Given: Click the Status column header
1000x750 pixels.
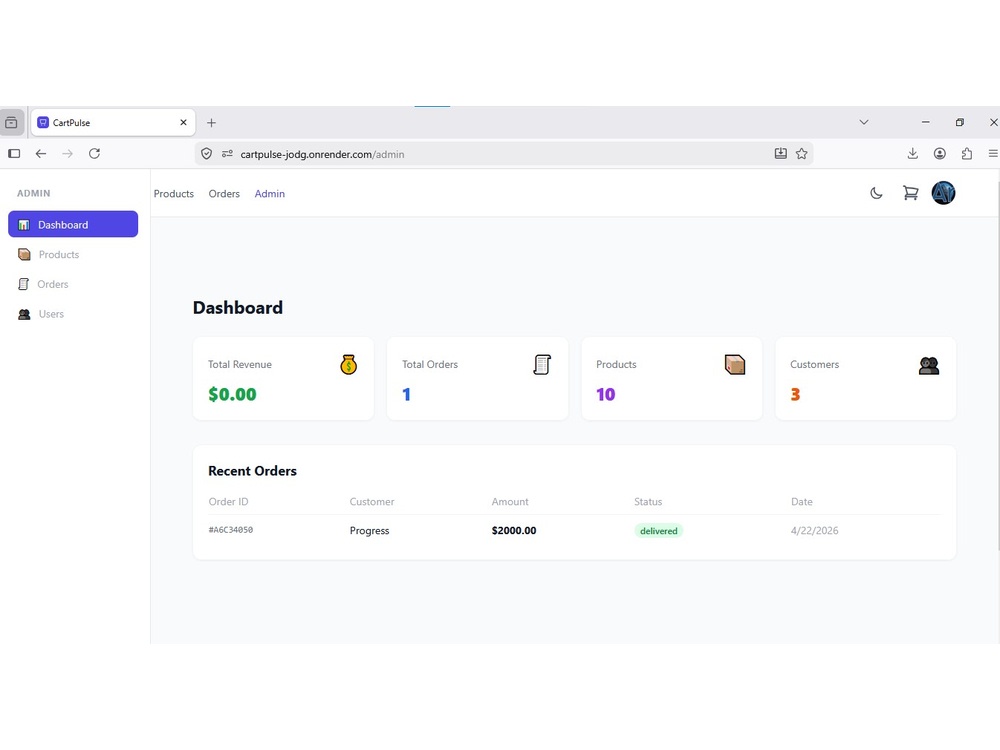Looking at the screenshot, I should click(648, 502).
